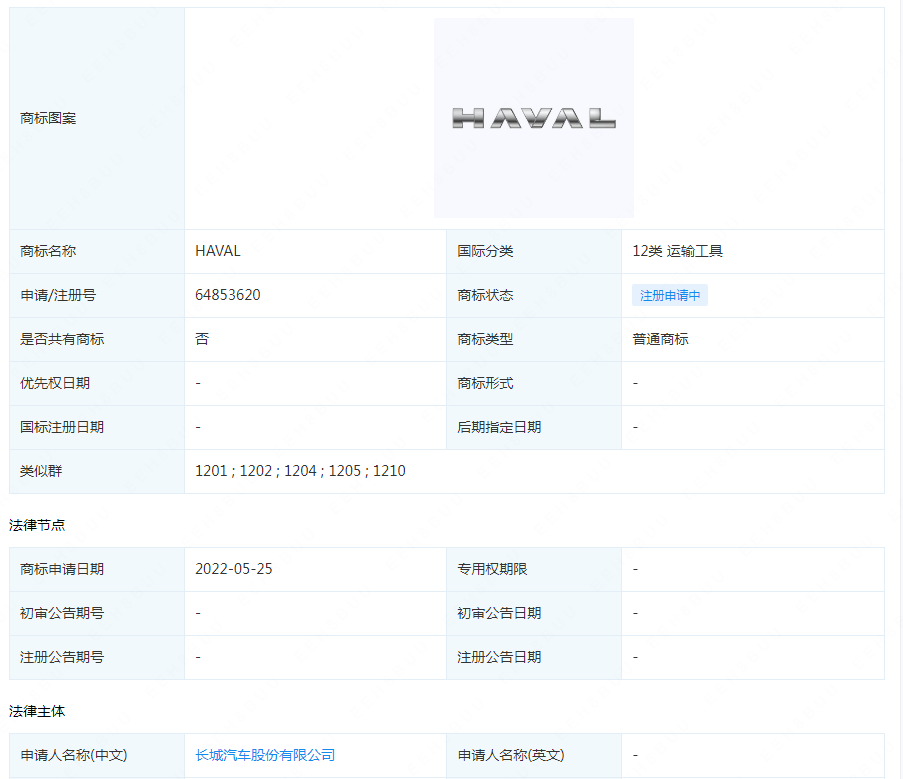Click the 是否共有商标 value 否

[x=202, y=339]
